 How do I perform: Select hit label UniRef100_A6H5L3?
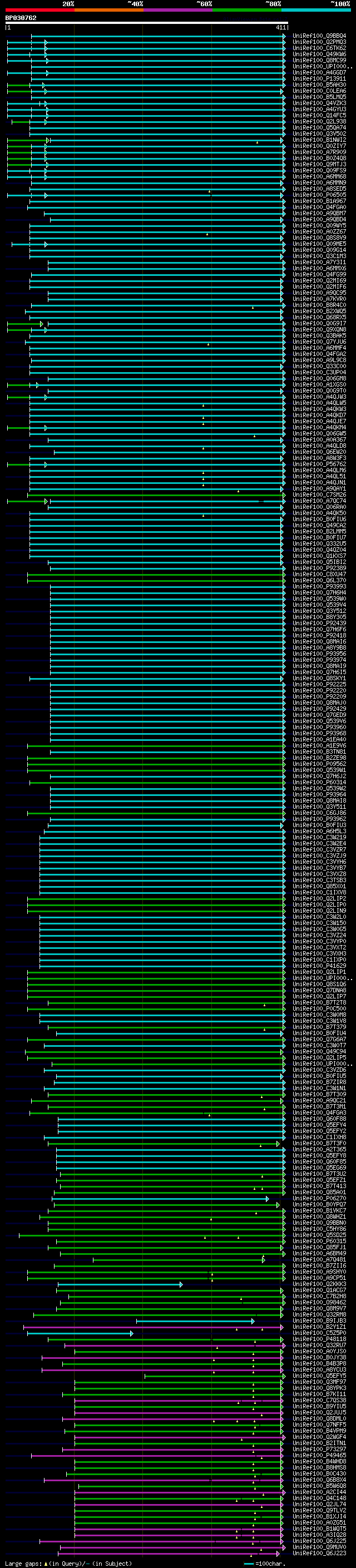319,831
